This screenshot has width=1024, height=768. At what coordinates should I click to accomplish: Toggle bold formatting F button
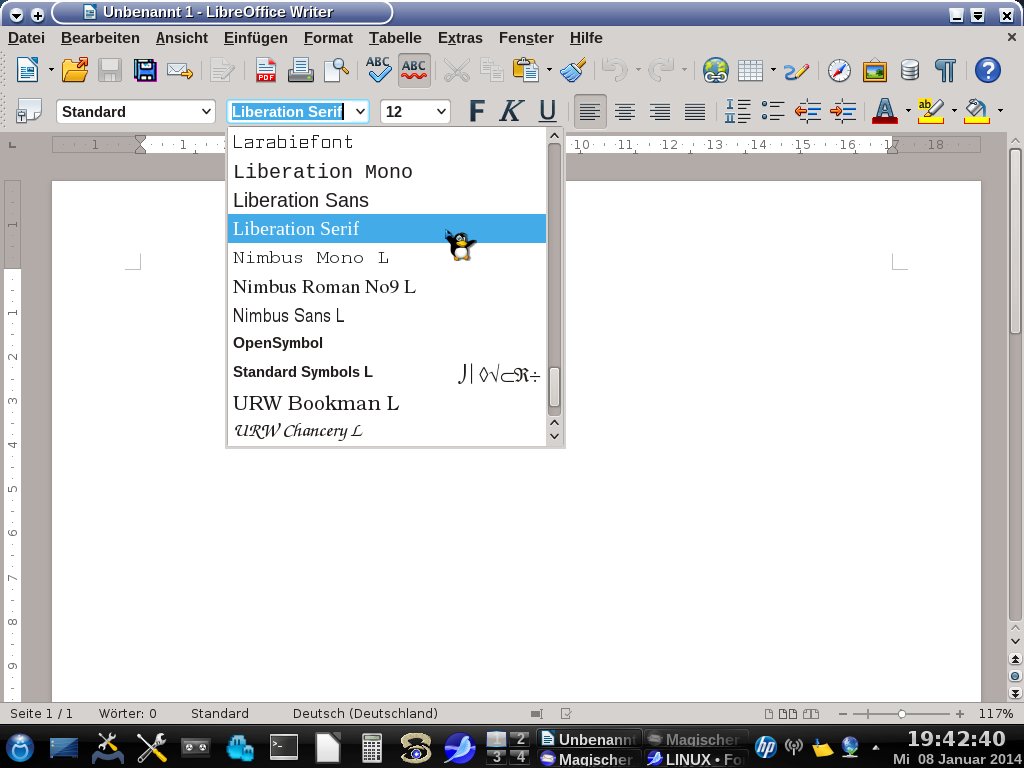477,111
